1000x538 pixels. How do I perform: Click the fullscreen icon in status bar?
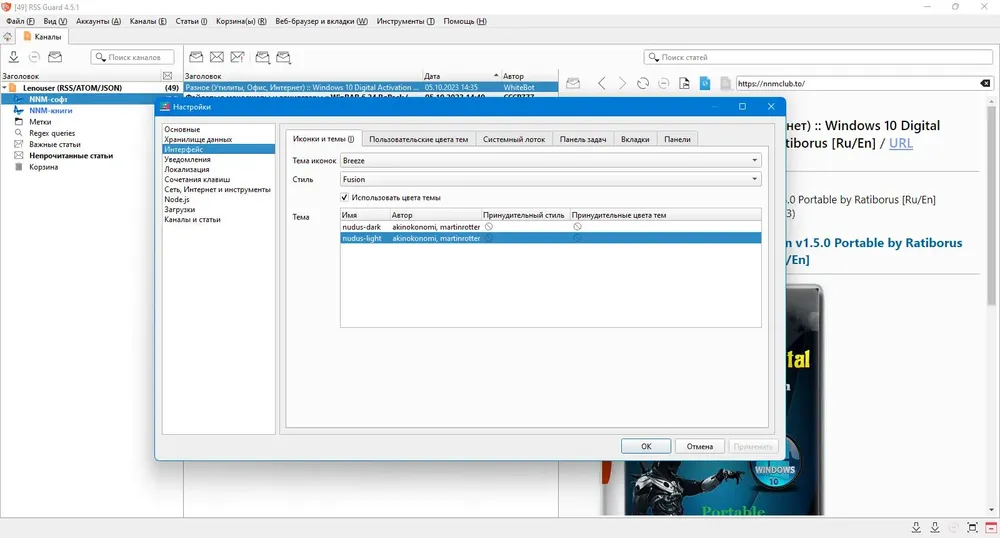(x=972, y=527)
